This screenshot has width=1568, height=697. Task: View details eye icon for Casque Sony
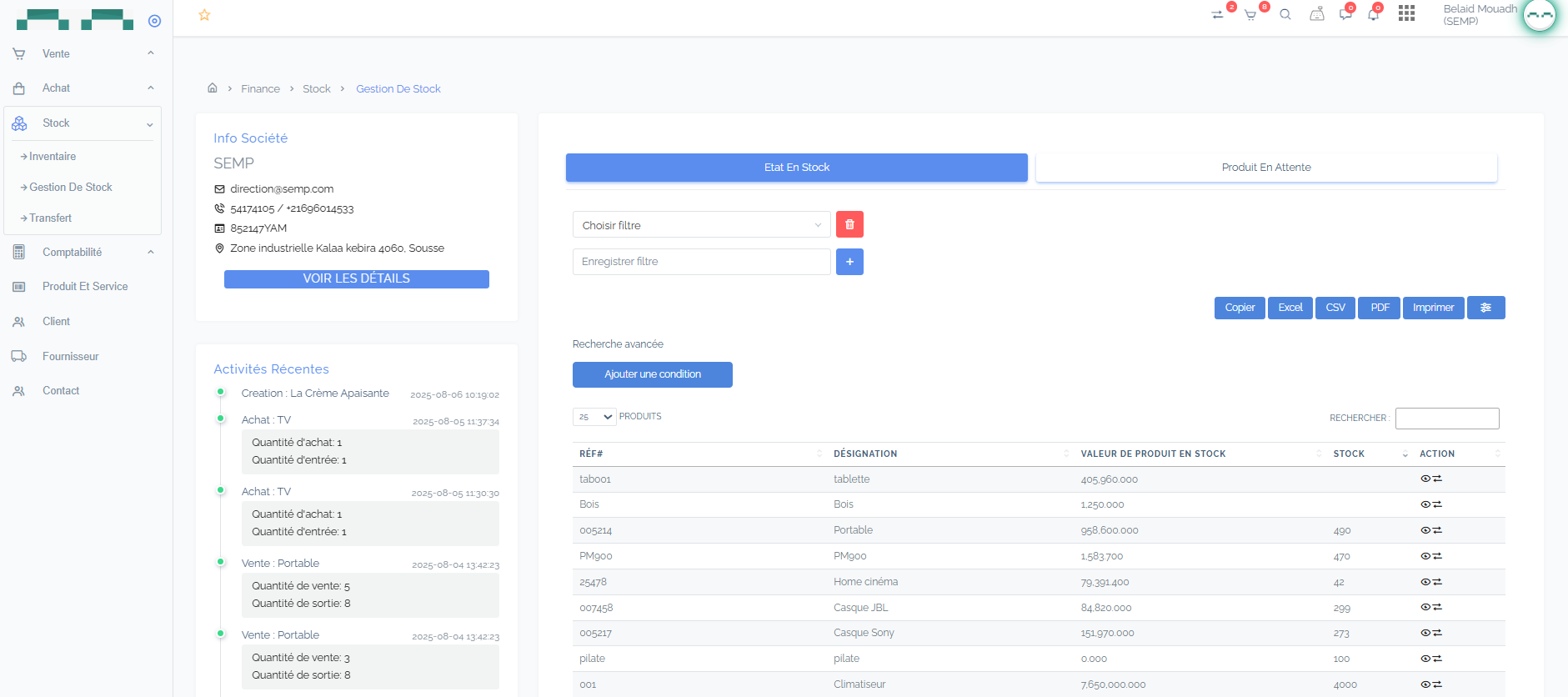click(1425, 633)
